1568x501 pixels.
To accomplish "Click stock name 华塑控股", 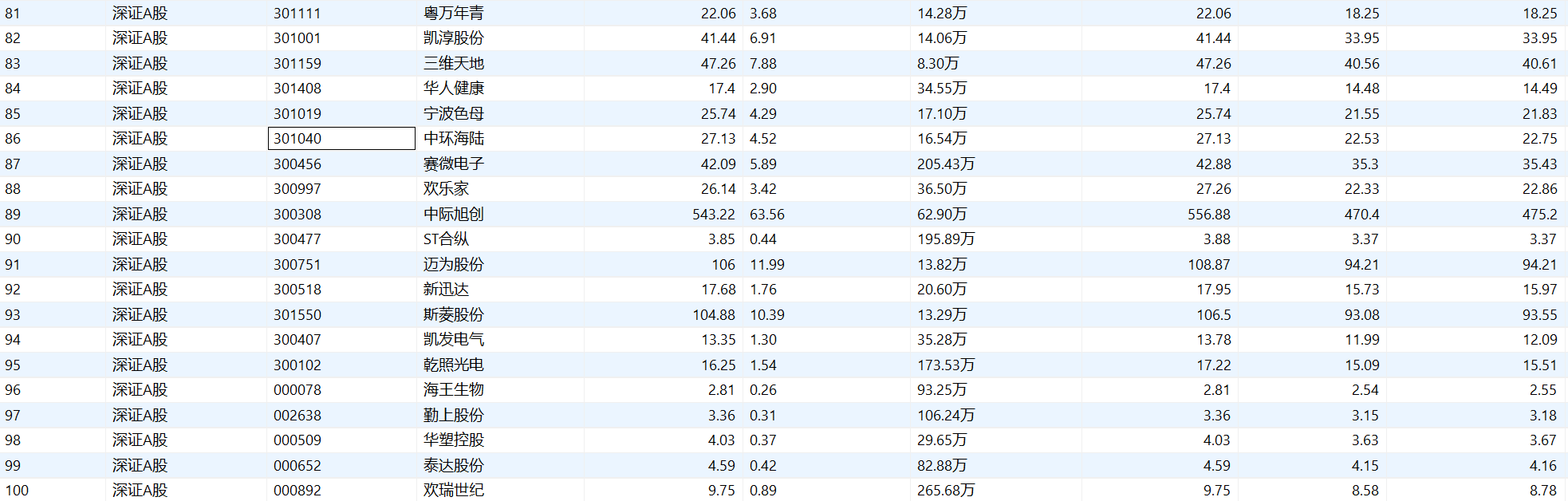I will pos(454,440).
